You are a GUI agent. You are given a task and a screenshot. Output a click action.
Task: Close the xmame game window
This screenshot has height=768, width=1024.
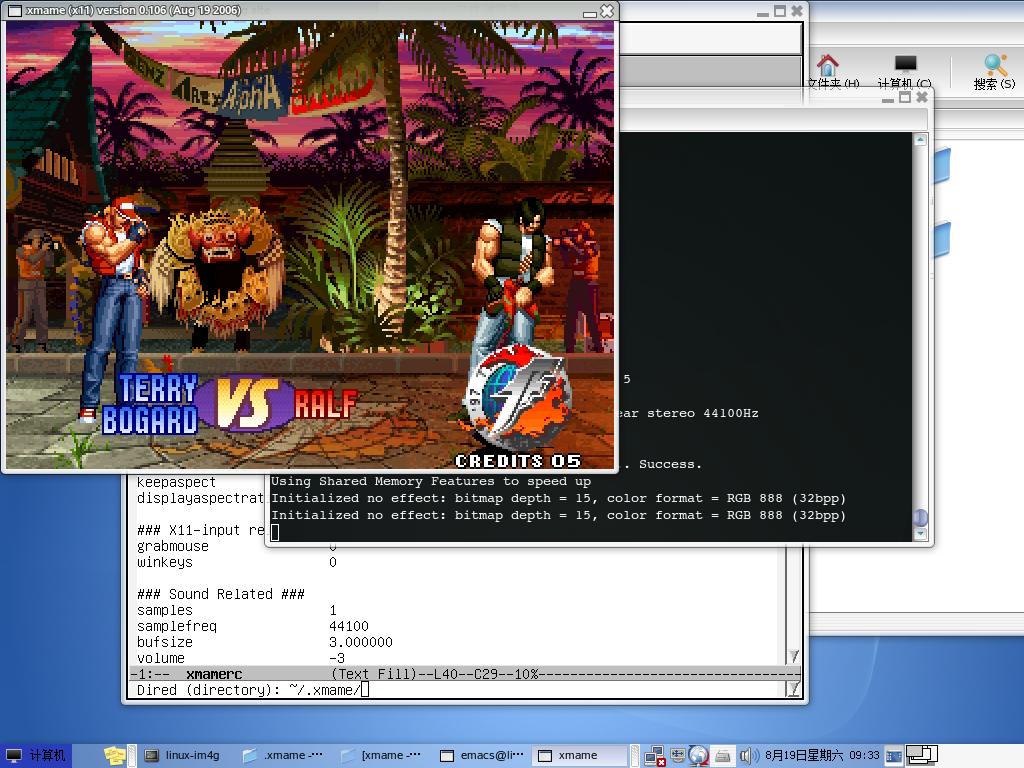click(x=607, y=11)
